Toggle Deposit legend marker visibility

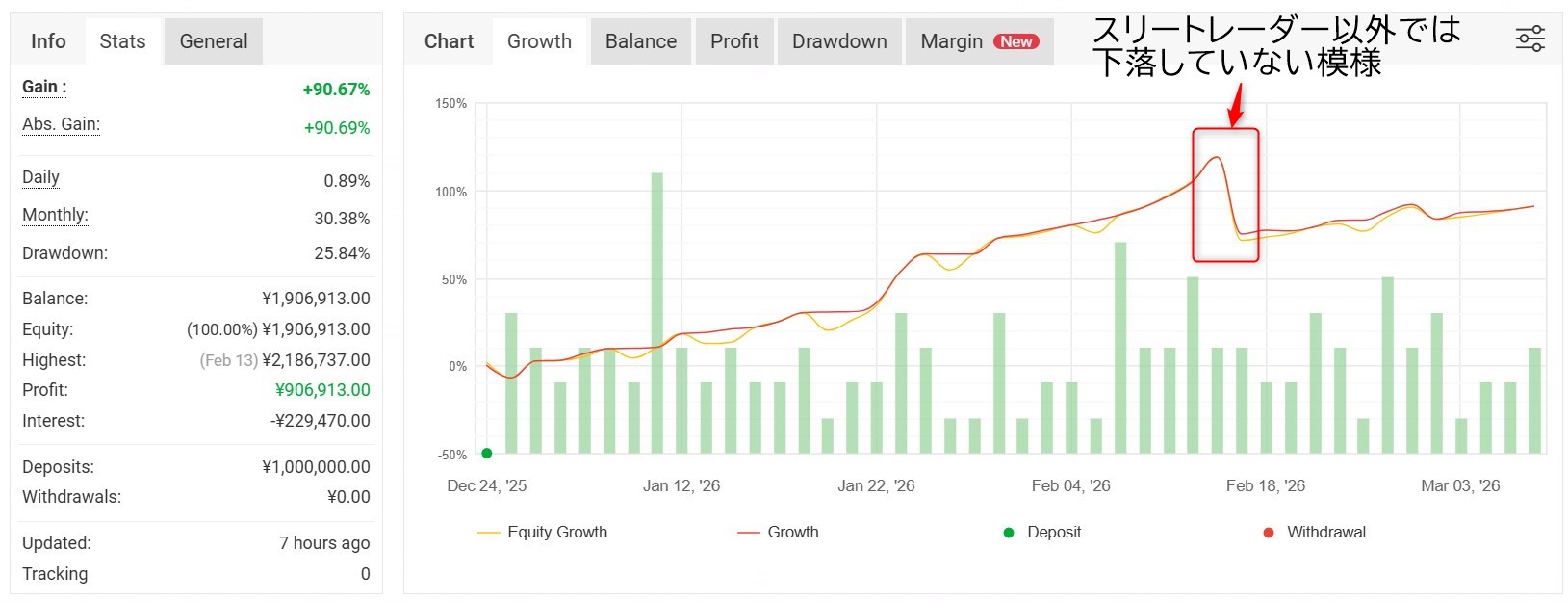(1042, 532)
